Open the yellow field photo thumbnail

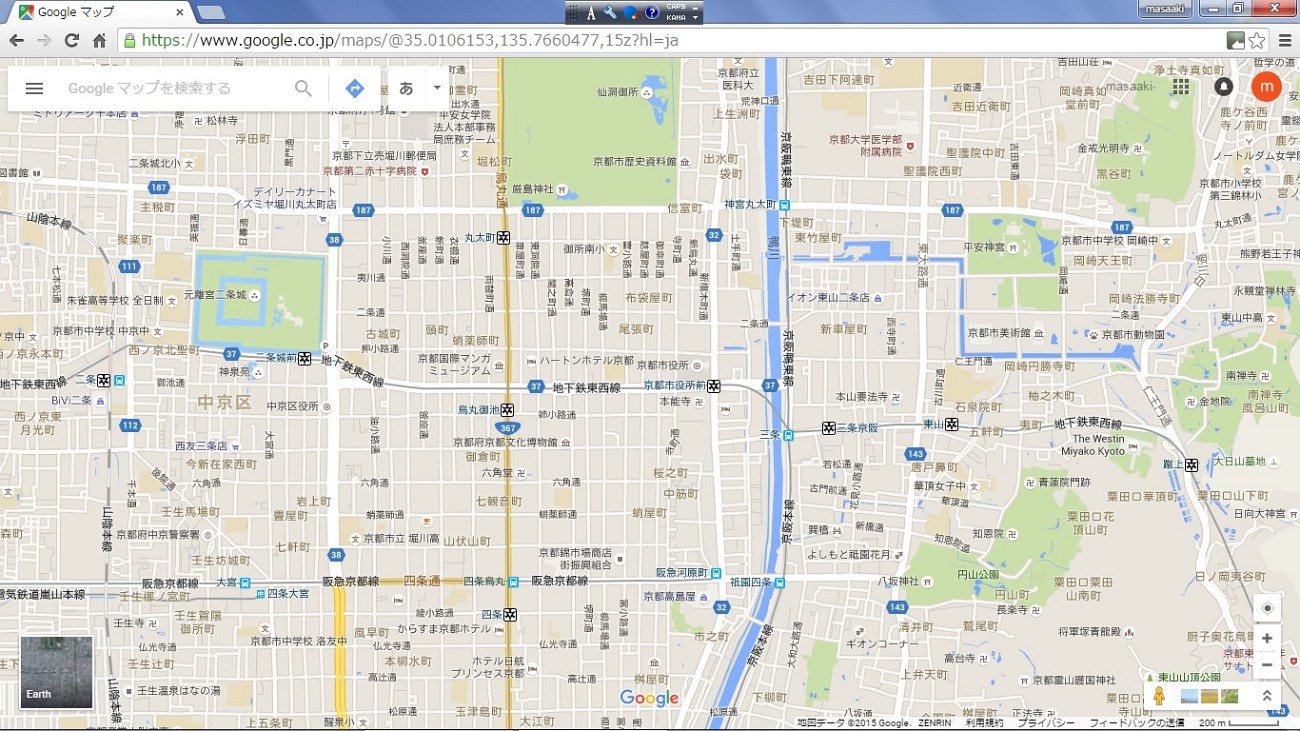click(1209, 696)
